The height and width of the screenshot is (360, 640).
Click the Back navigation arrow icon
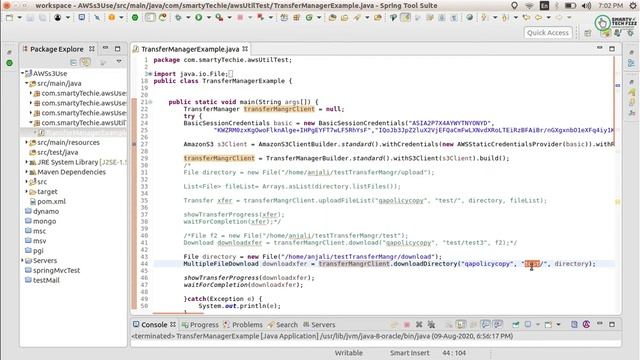[x=539, y=18]
